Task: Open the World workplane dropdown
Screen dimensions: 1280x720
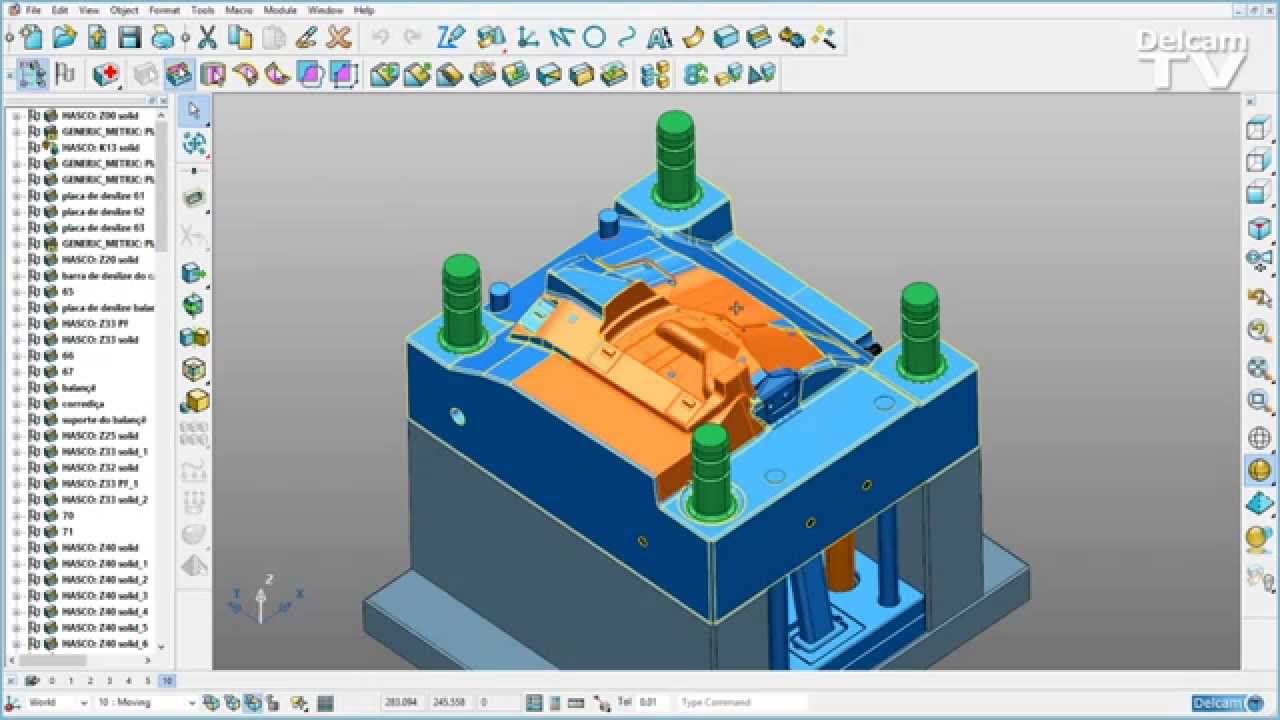Action: point(83,703)
